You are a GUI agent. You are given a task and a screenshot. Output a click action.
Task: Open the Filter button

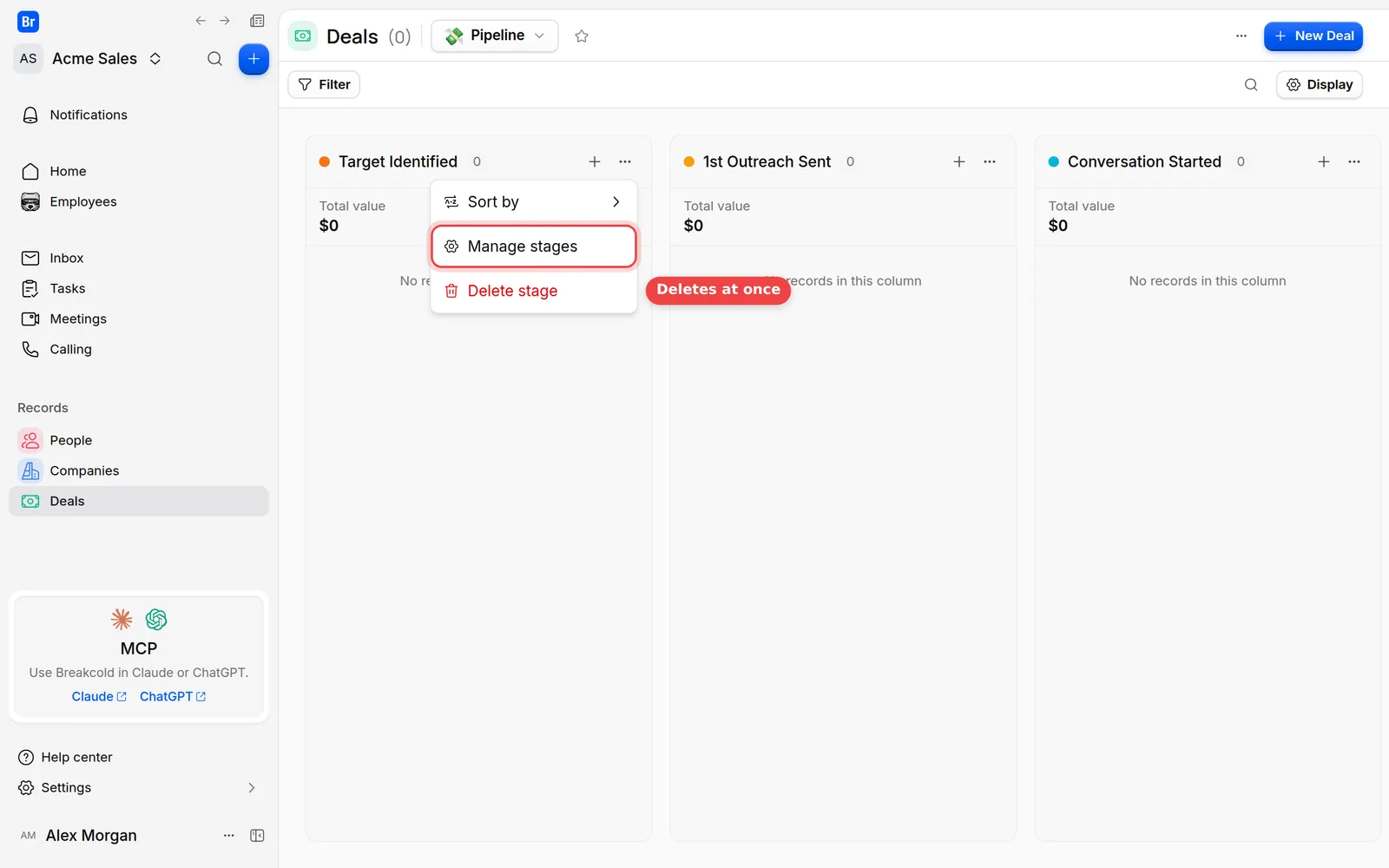coord(324,84)
